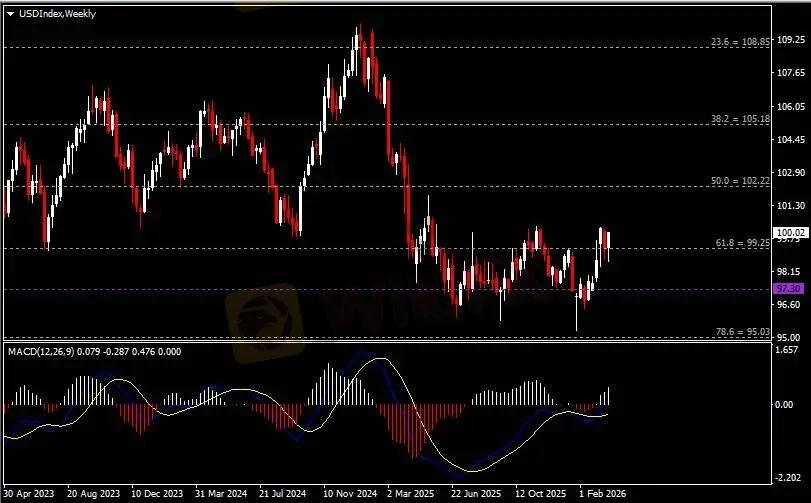Click the 95.00 price axis value
Image resolution: width=811 pixels, height=503 pixels.
click(x=789, y=338)
